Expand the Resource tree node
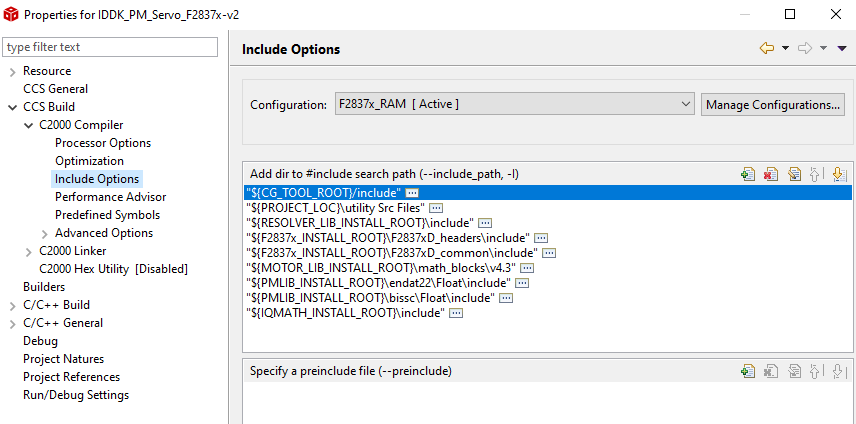This screenshot has width=856, height=424. tap(12, 71)
